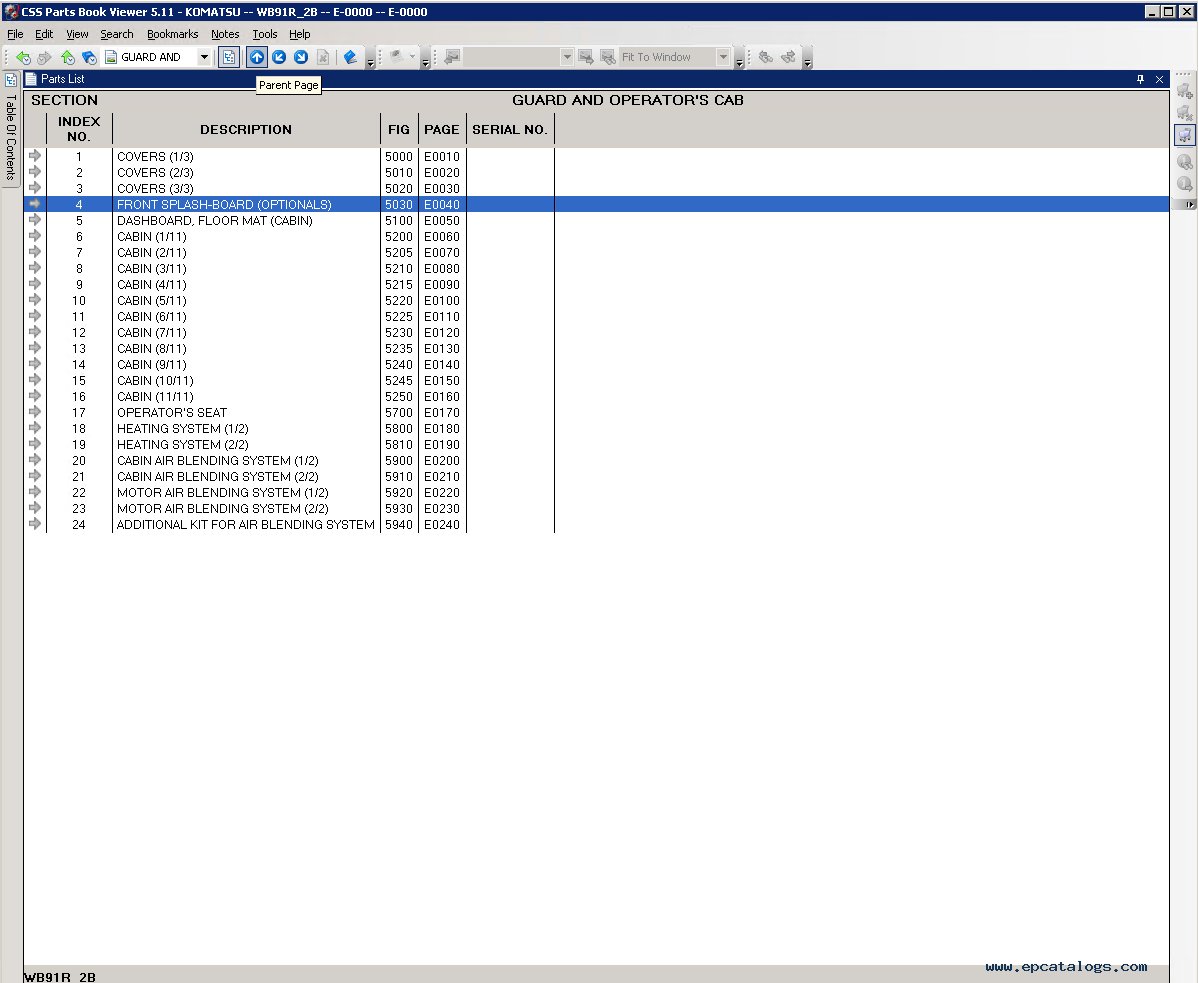This screenshot has width=1198, height=983.
Task: Click the blue history icon with clock
Action: (89, 57)
